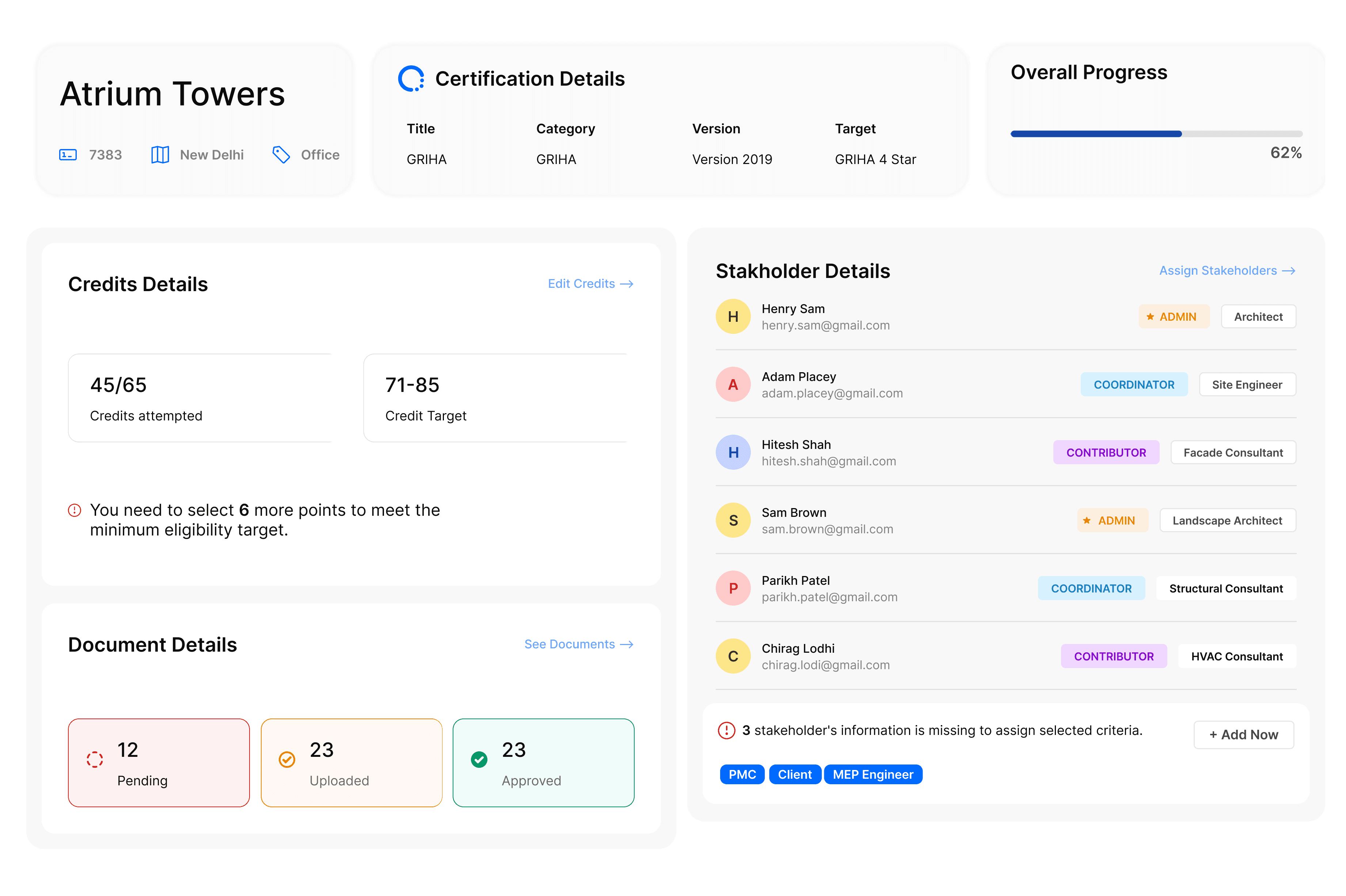1346x896 pixels.
Task: Click the Architect tag for Henry Sam
Action: tap(1258, 317)
